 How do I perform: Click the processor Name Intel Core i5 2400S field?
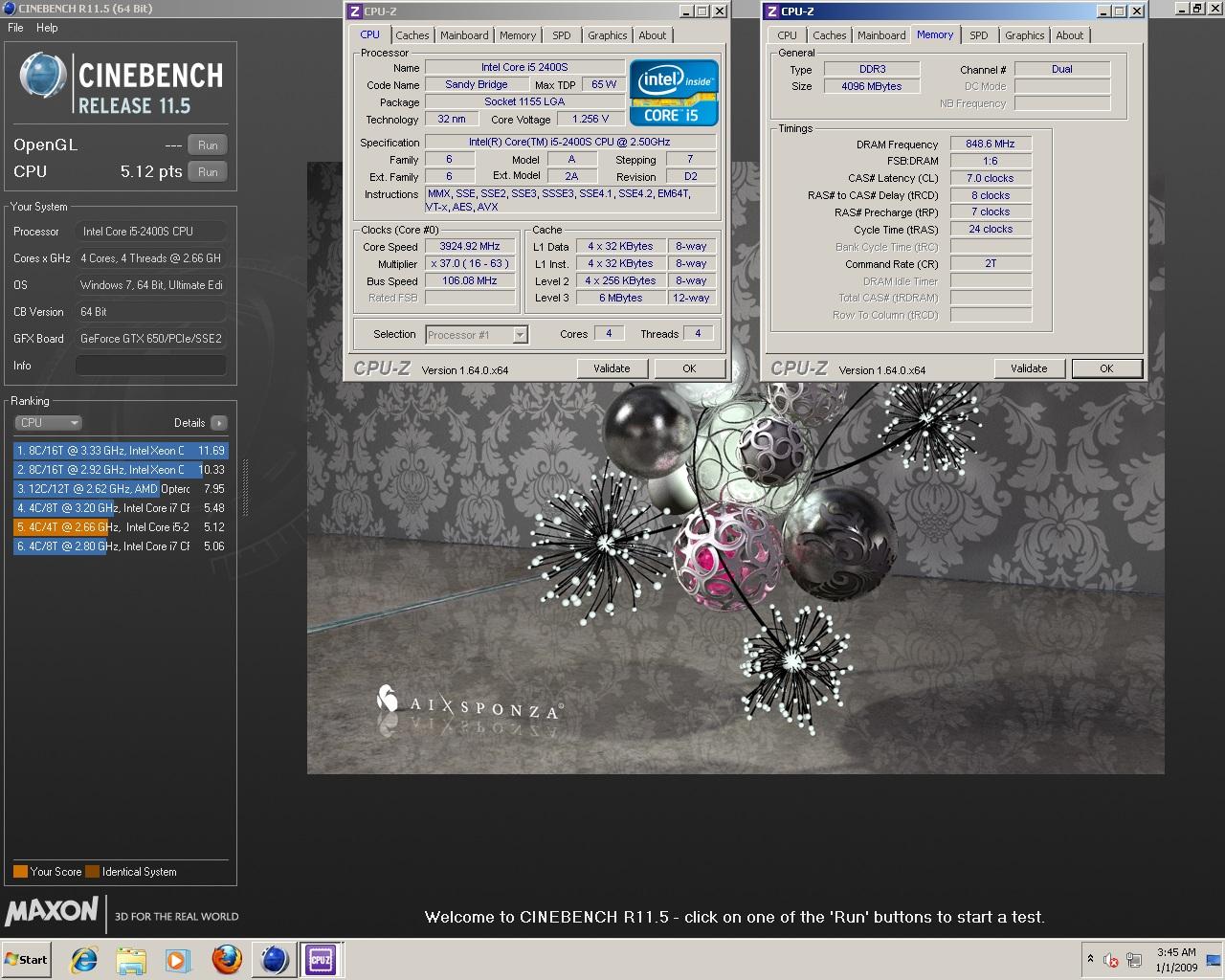pos(524,68)
